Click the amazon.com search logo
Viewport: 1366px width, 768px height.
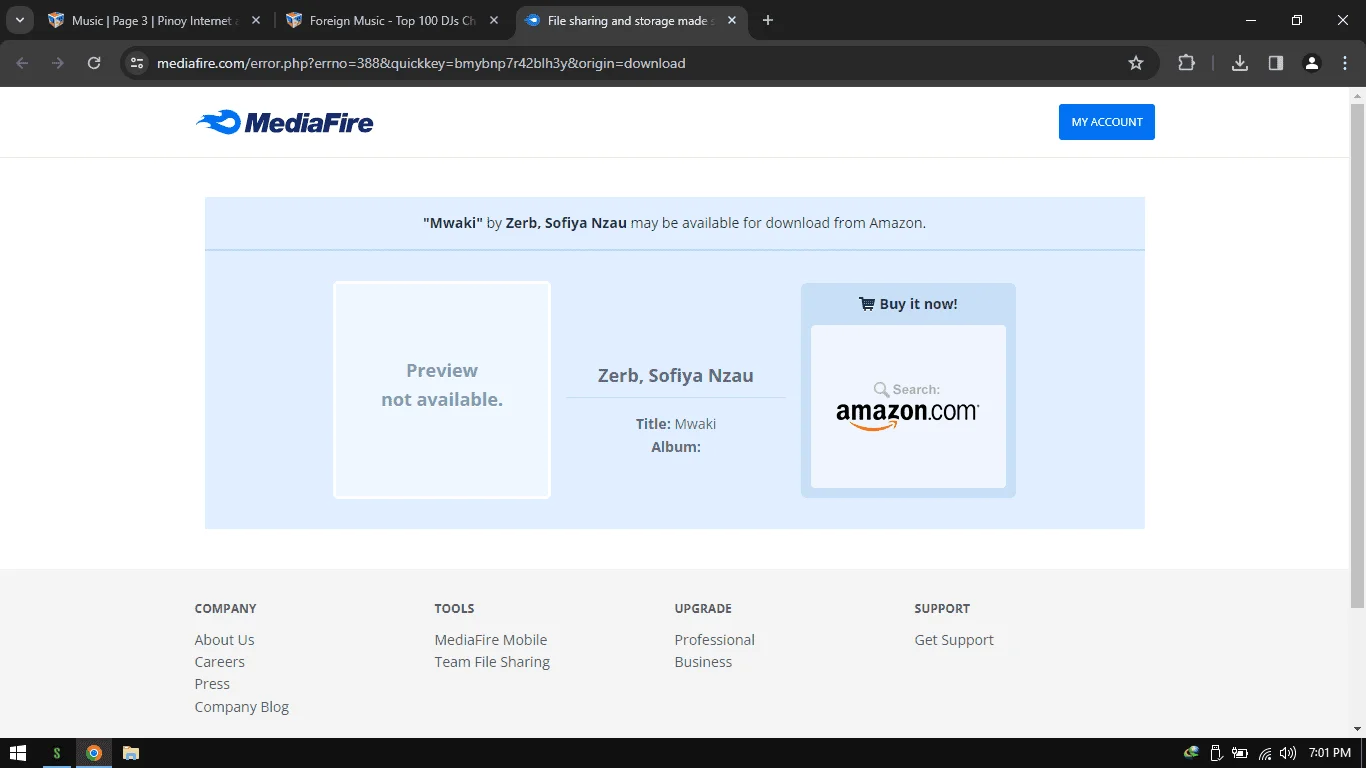(x=908, y=406)
